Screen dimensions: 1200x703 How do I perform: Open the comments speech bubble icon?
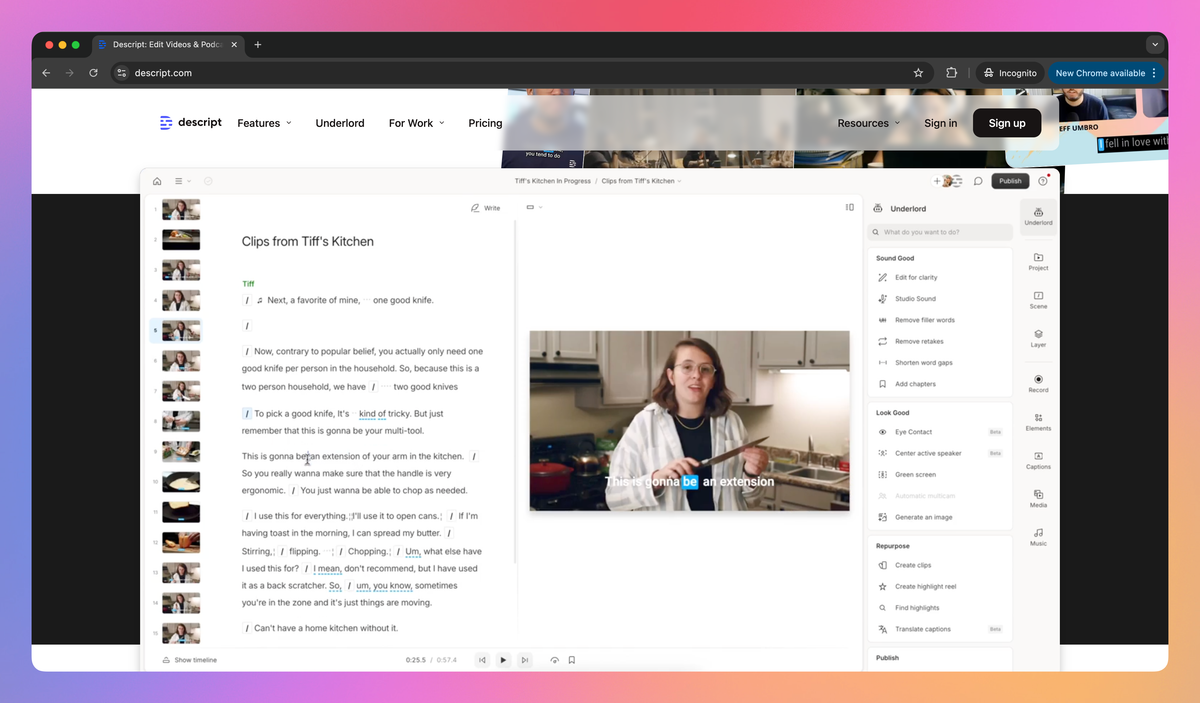click(978, 181)
